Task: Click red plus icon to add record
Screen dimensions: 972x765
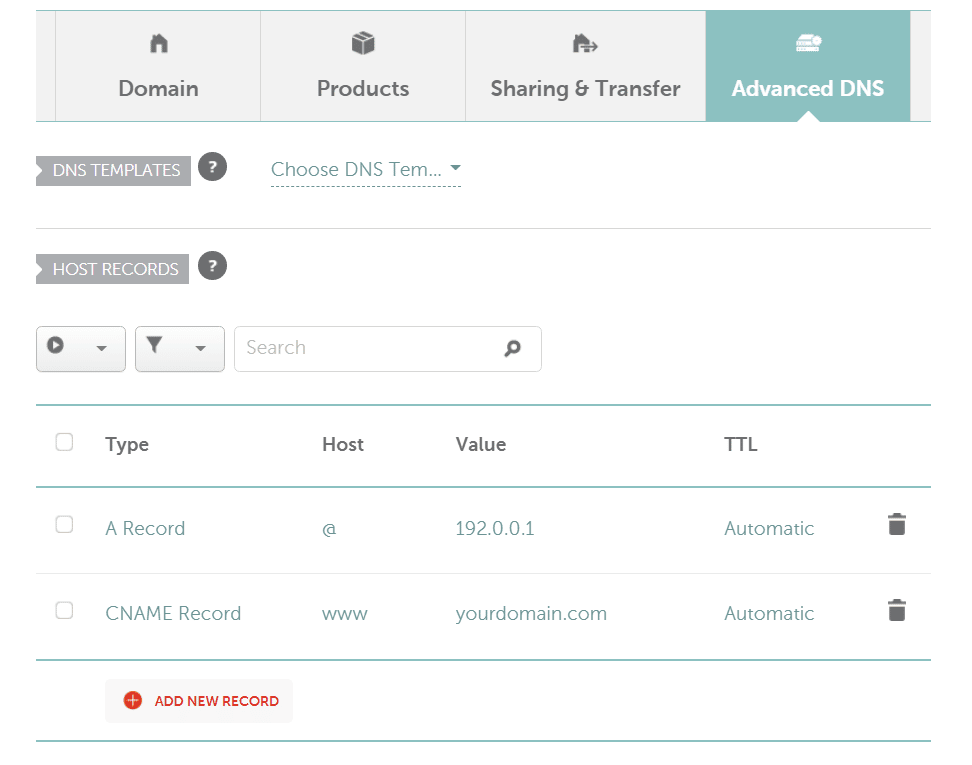Action: (x=133, y=701)
